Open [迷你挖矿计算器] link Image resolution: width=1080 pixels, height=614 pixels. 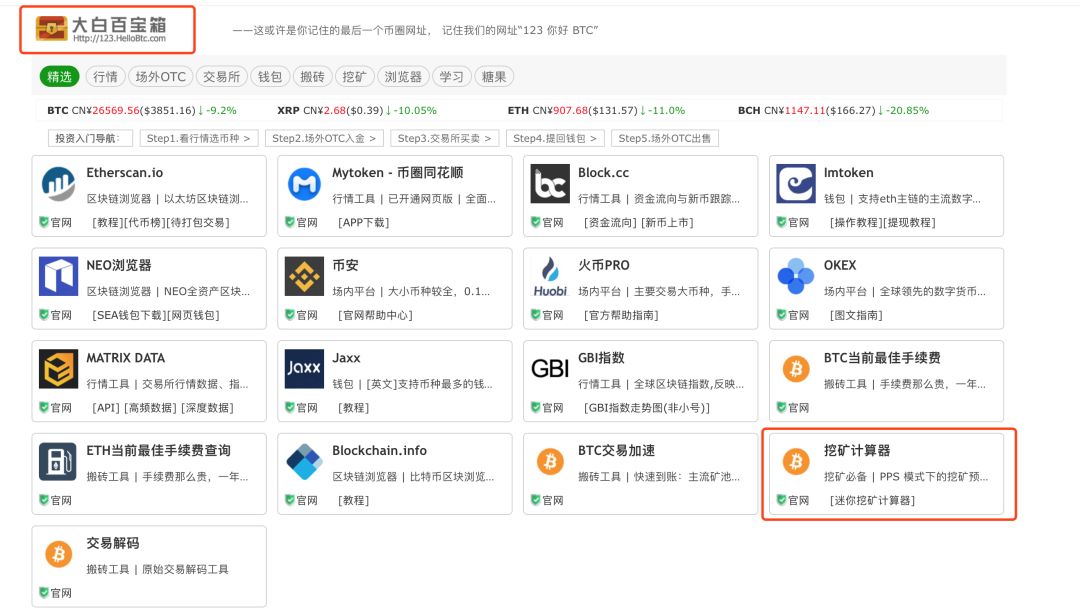click(872, 500)
